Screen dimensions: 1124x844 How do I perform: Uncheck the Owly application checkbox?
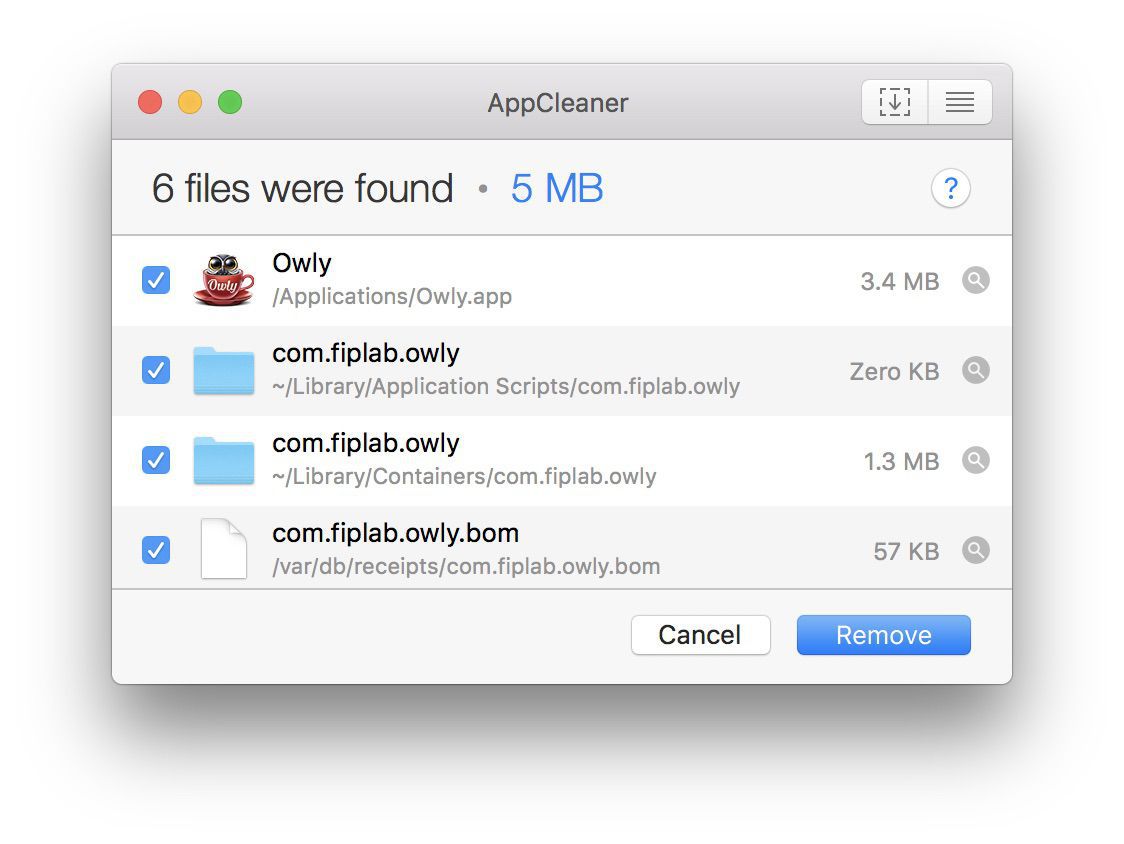pyautogui.click(x=156, y=280)
